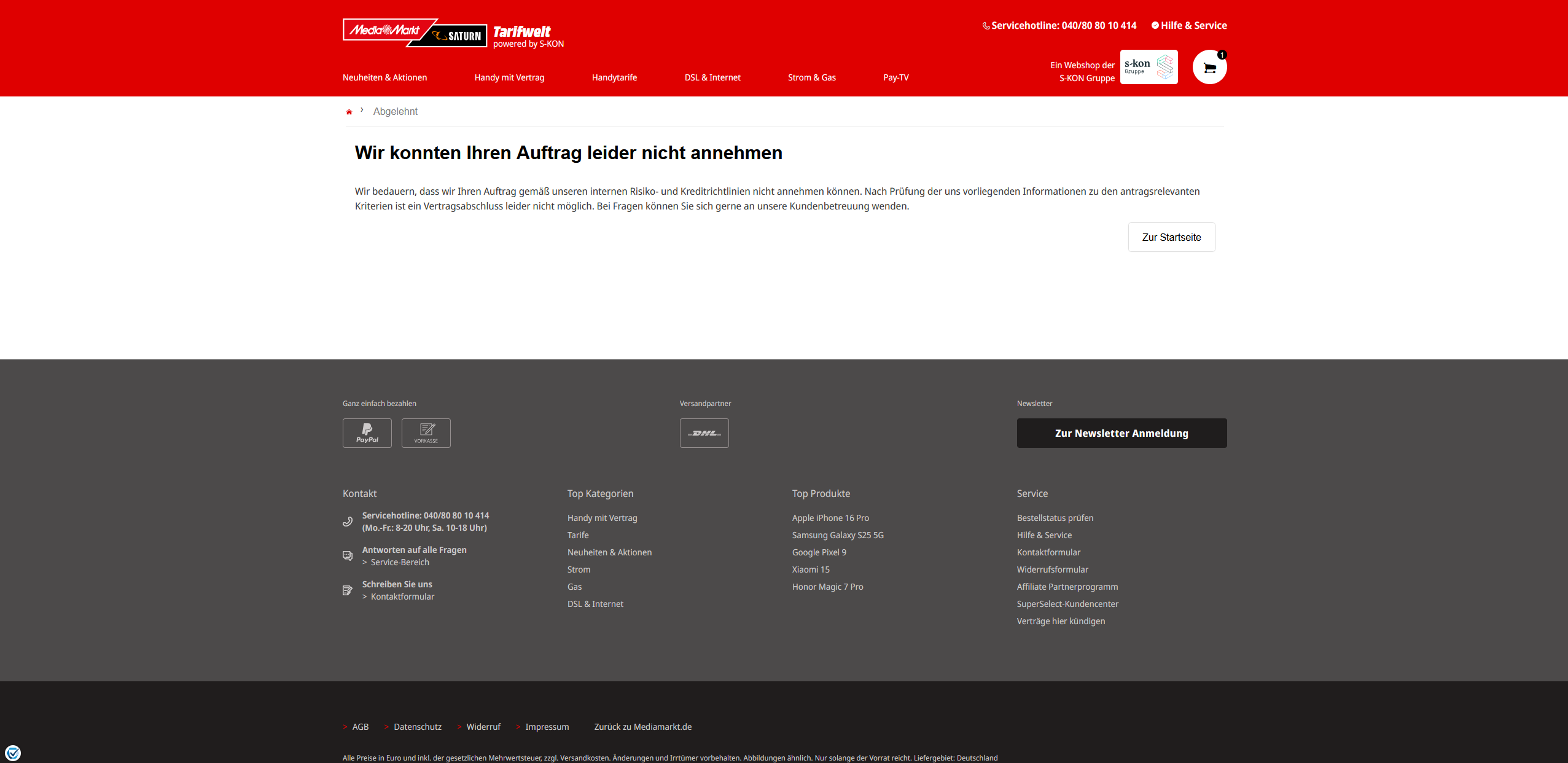Open Apple iPhone 16 Pro link
The width and height of the screenshot is (1568, 763).
point(830,518)
